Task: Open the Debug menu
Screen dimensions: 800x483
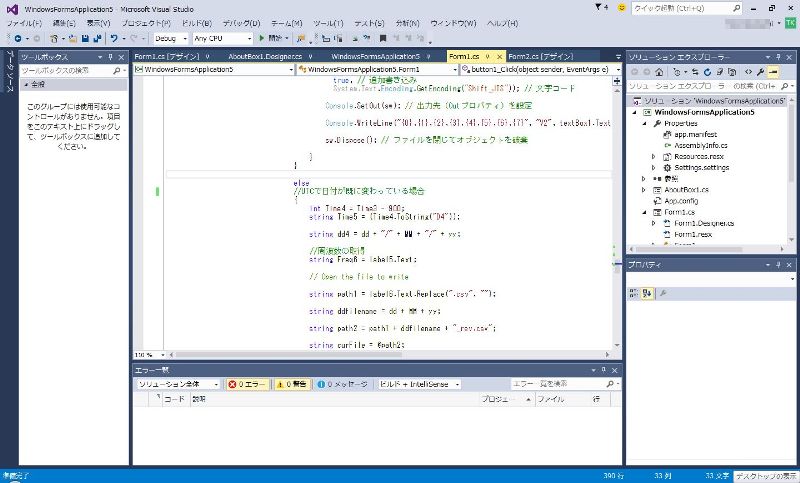Action: (241, 23)
